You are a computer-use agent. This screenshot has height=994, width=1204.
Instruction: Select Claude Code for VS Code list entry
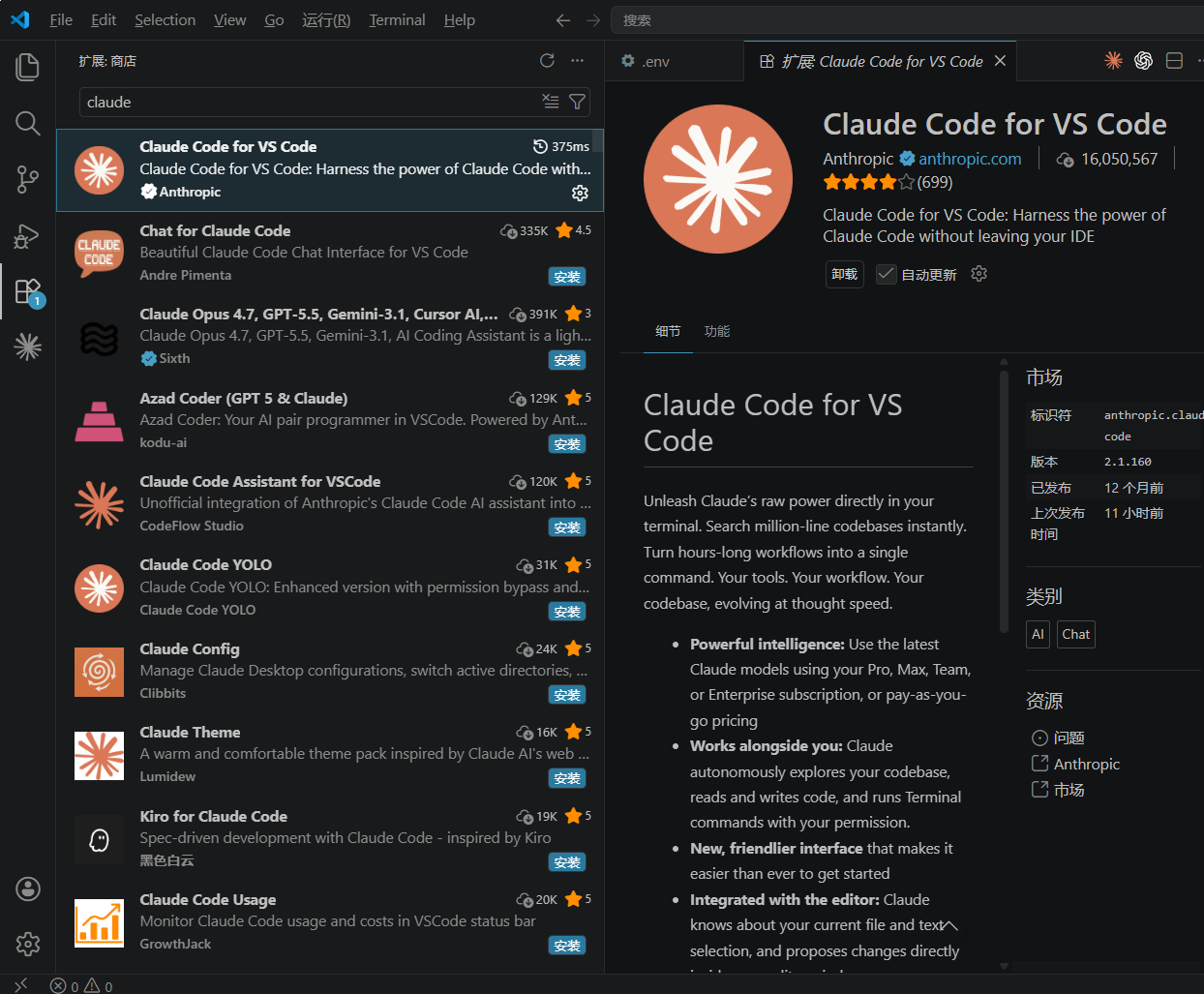pos(330,170)
